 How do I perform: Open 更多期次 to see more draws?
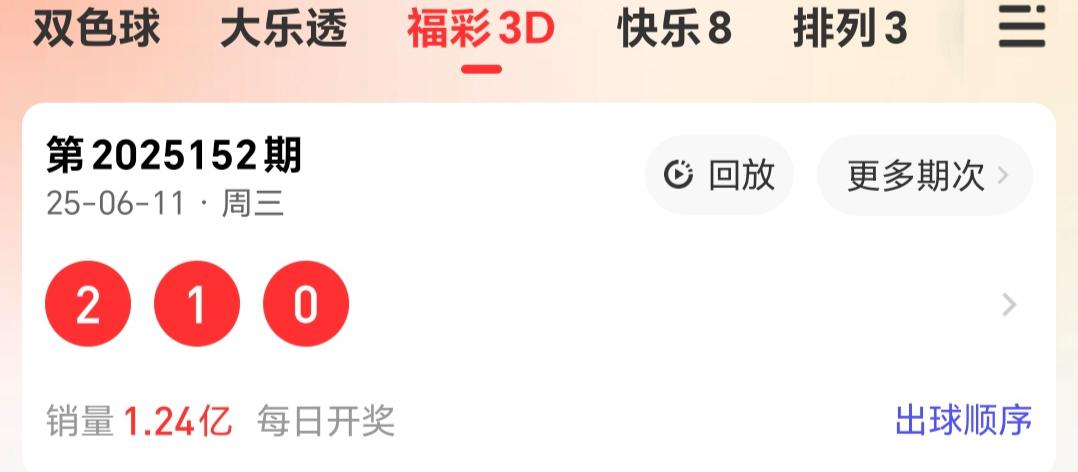tap(925, 175)
